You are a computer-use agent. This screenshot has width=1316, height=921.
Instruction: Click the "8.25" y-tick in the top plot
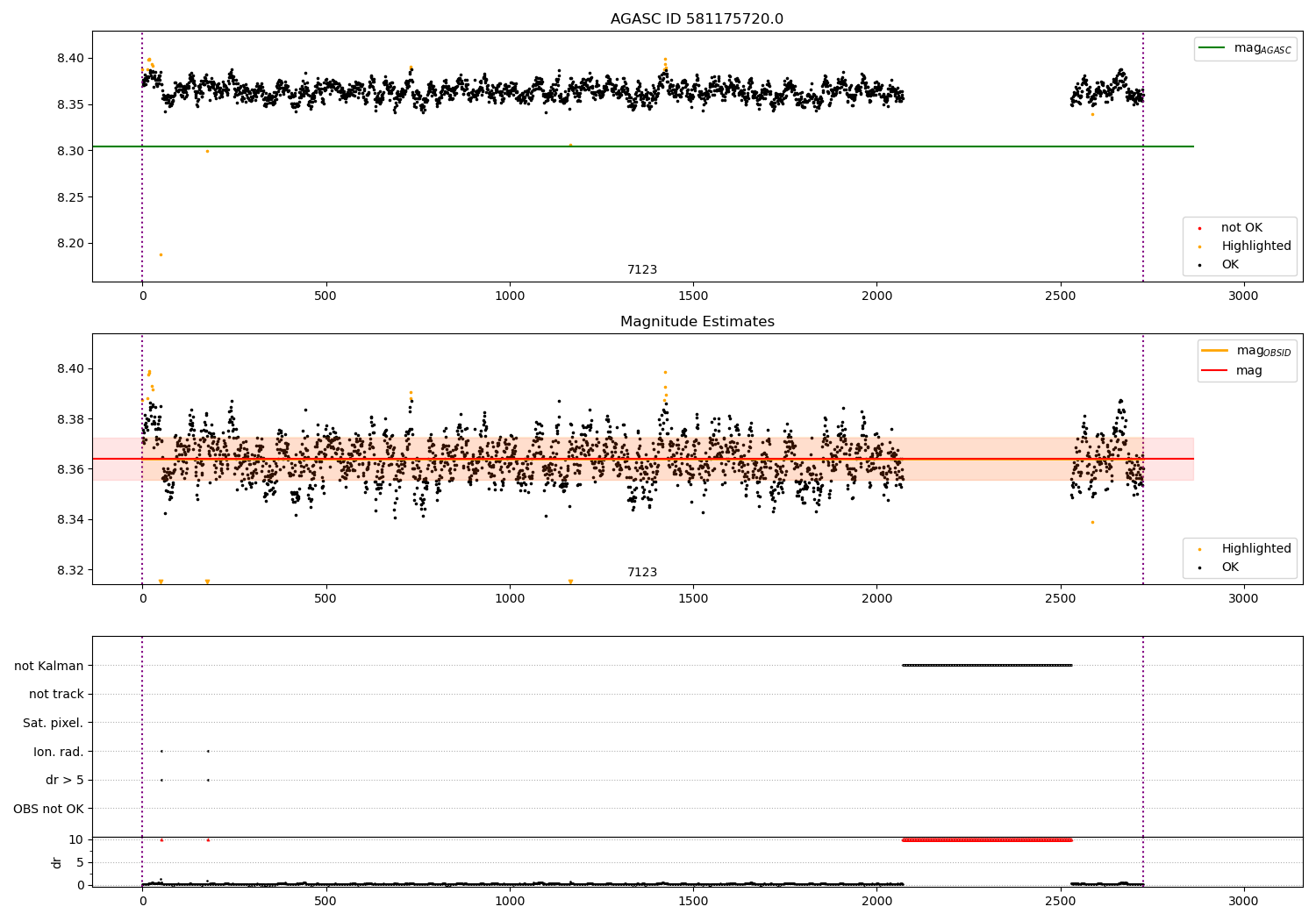70,198
